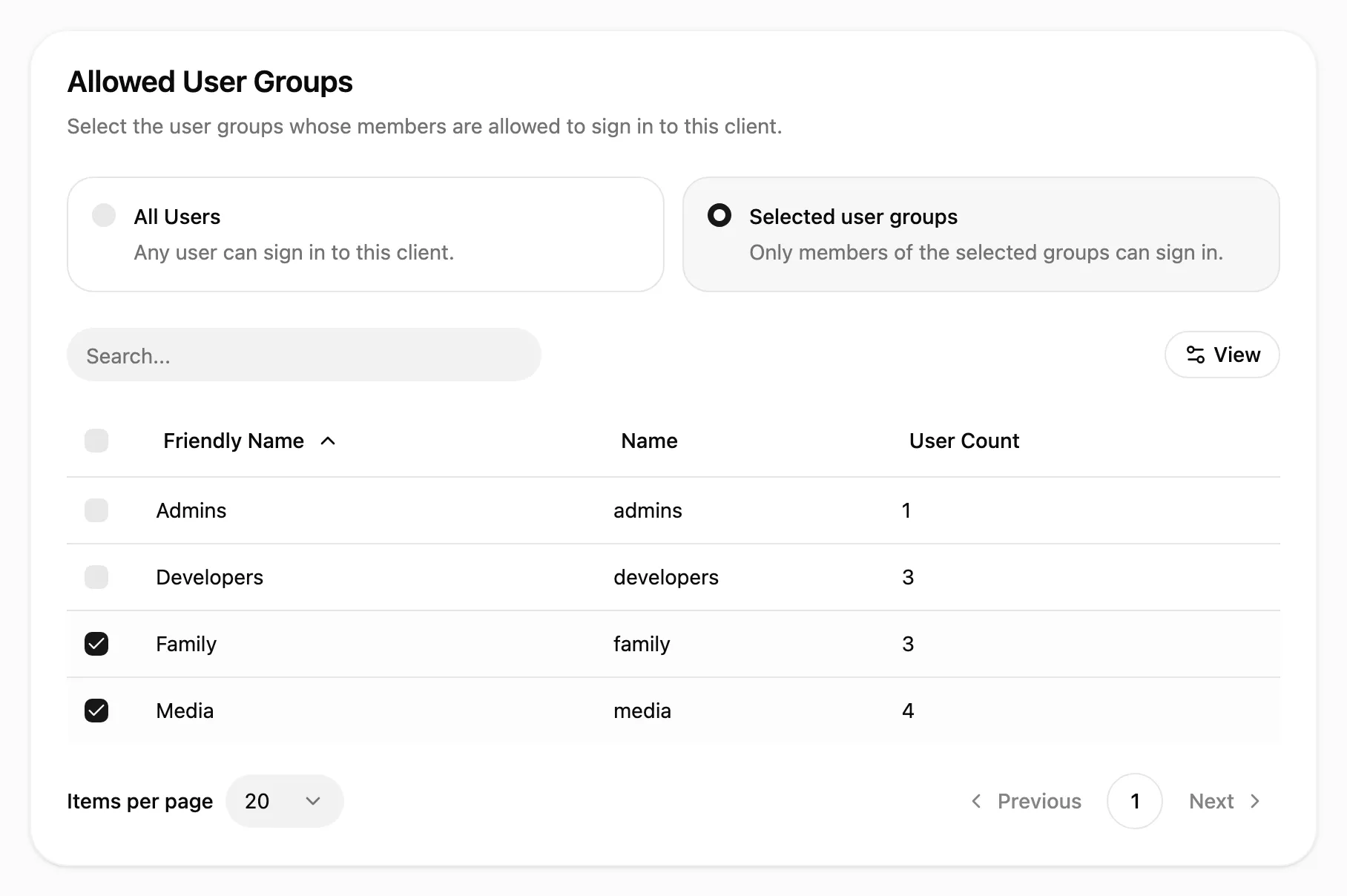Click the sort arrow next to Friendly Name
This screenshot has height=896, width=1347.
coord(328,441)
